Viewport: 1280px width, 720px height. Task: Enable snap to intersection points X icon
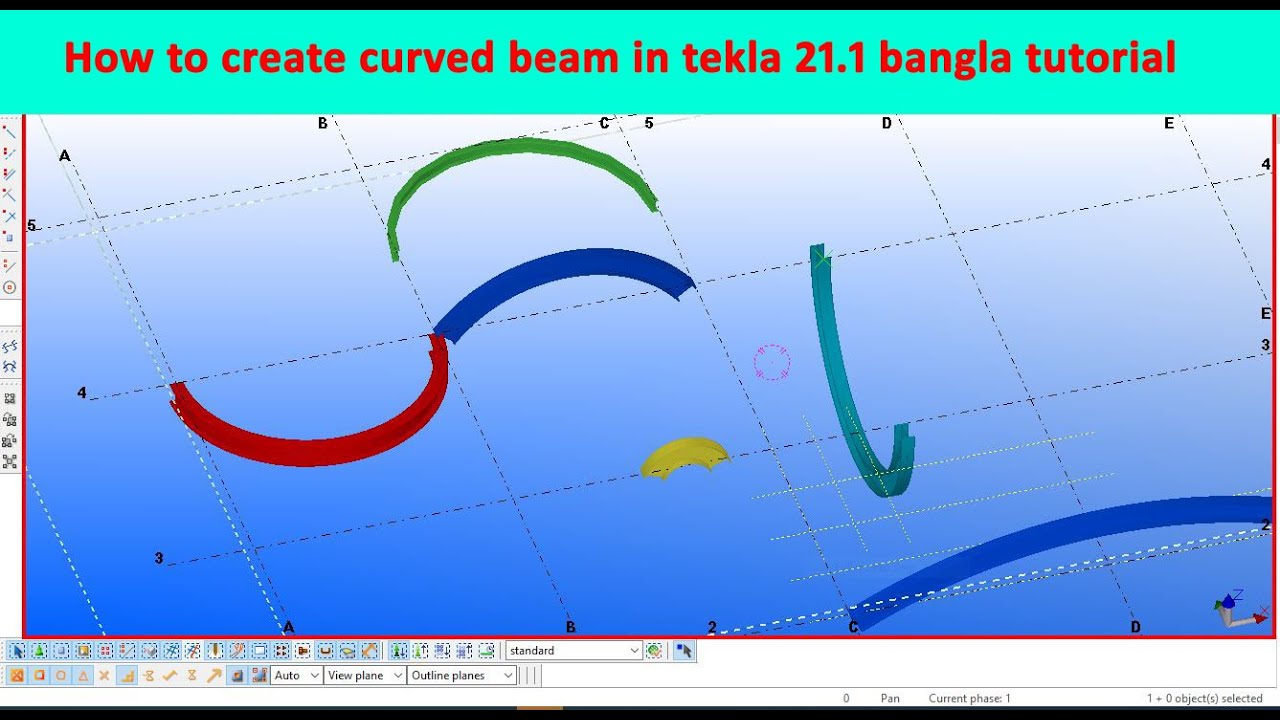tap(104, 675)
